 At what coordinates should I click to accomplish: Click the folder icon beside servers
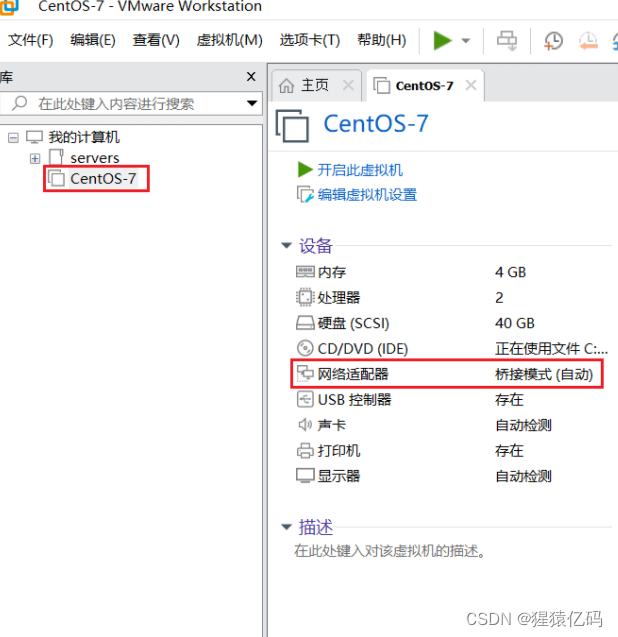click(x=56, y=157)
